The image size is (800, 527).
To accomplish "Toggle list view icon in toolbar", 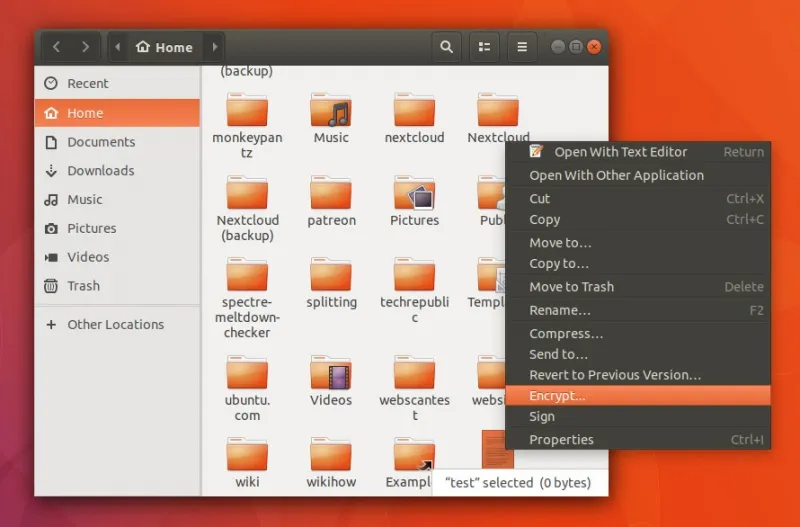I will [484, 47].
